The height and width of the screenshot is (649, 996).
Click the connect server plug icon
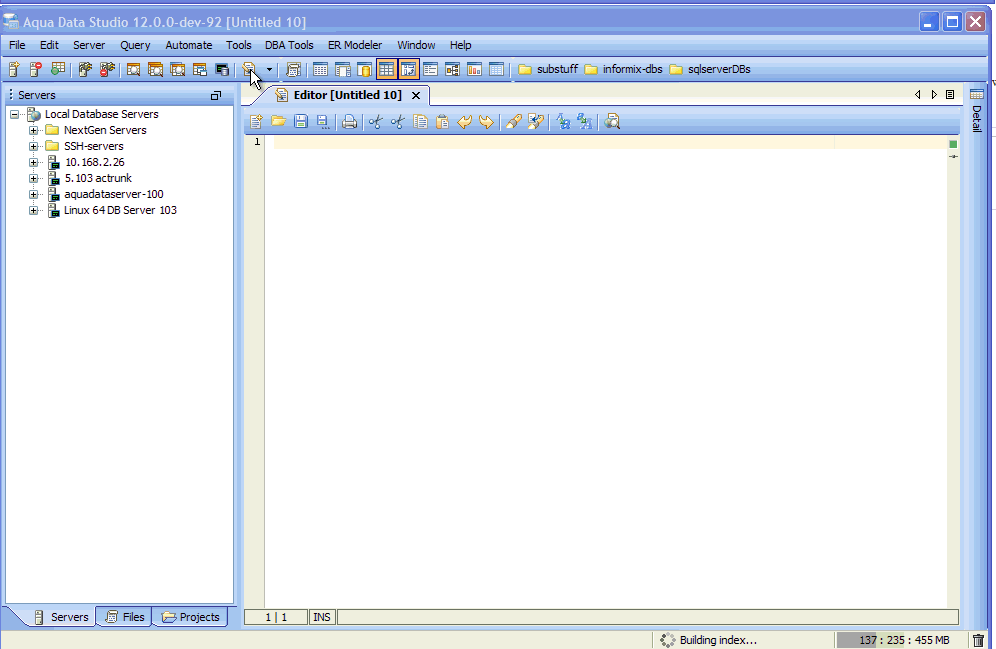[x=84, y=69]
